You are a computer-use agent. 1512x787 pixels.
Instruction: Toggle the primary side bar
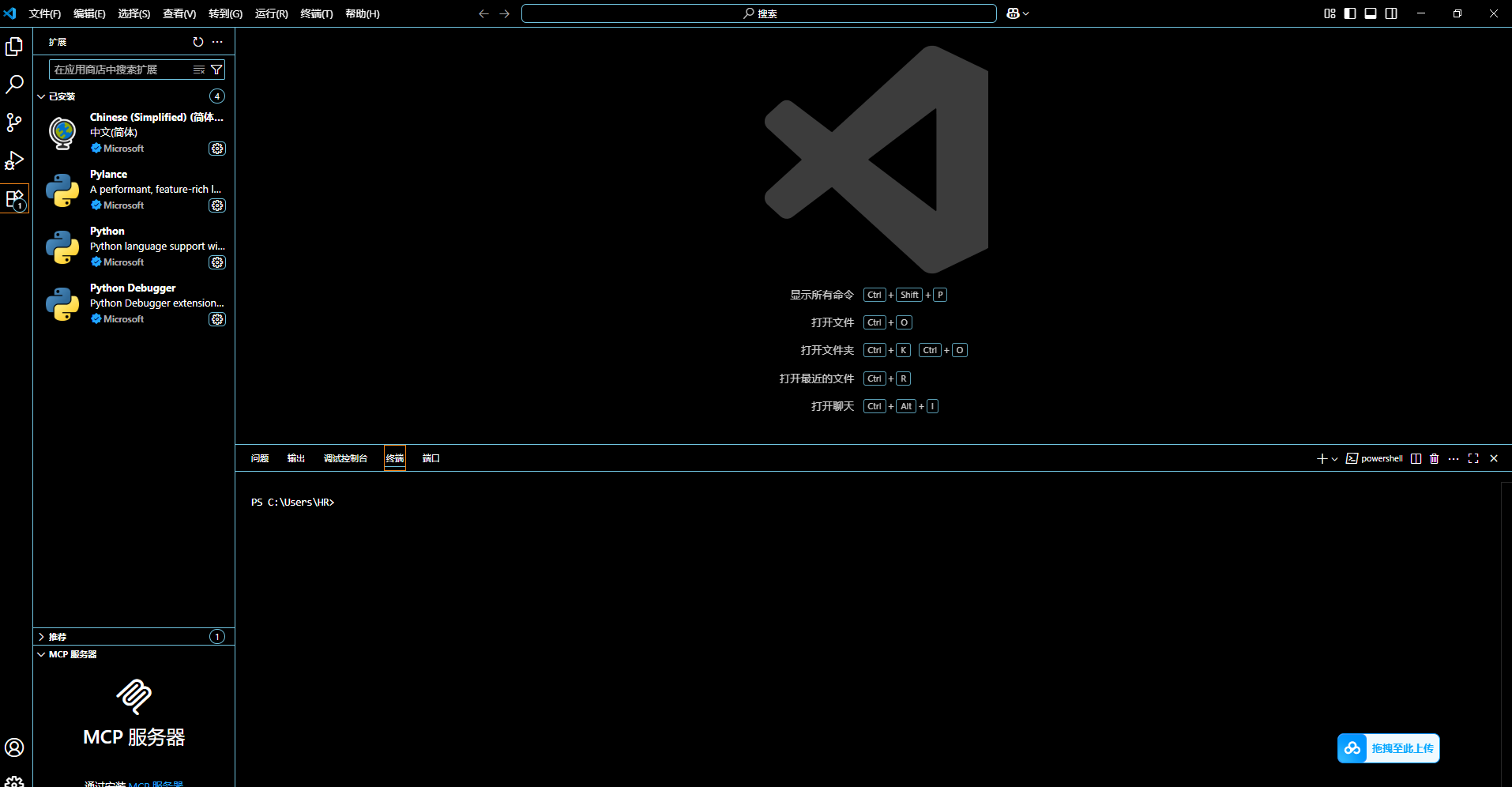click(x=1350, y=13)
